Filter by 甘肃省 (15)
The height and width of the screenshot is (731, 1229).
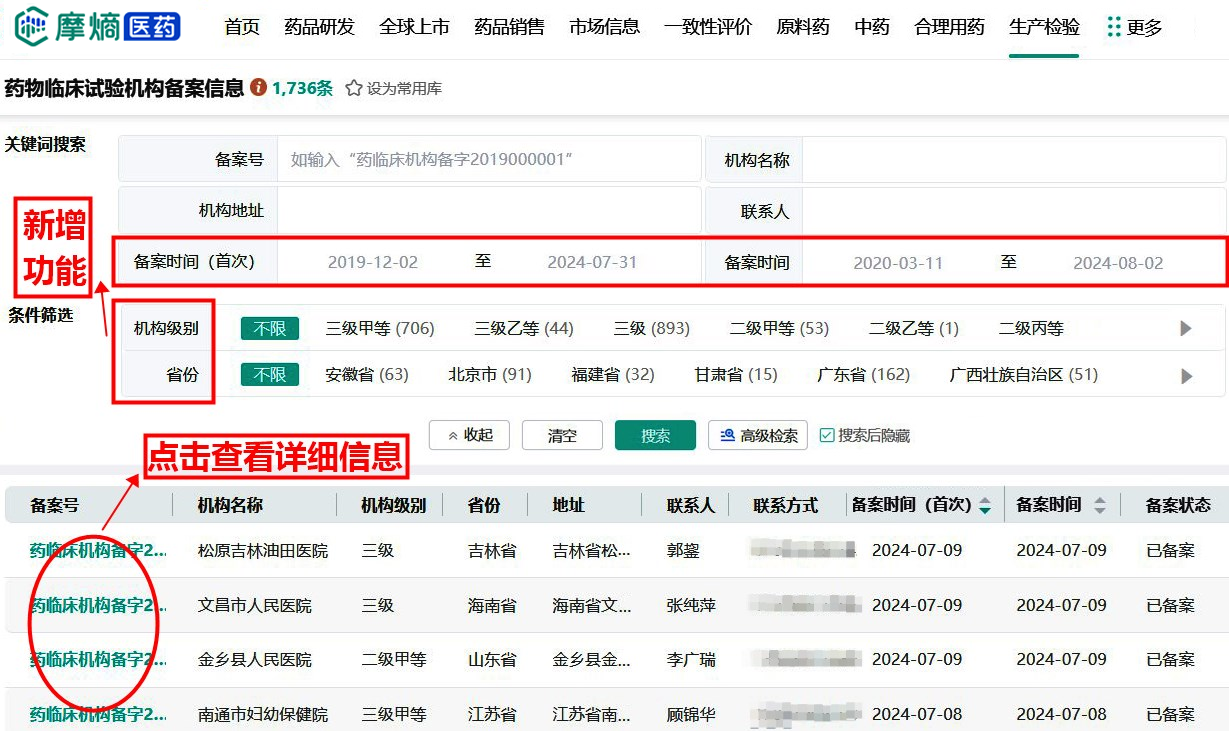736,375
